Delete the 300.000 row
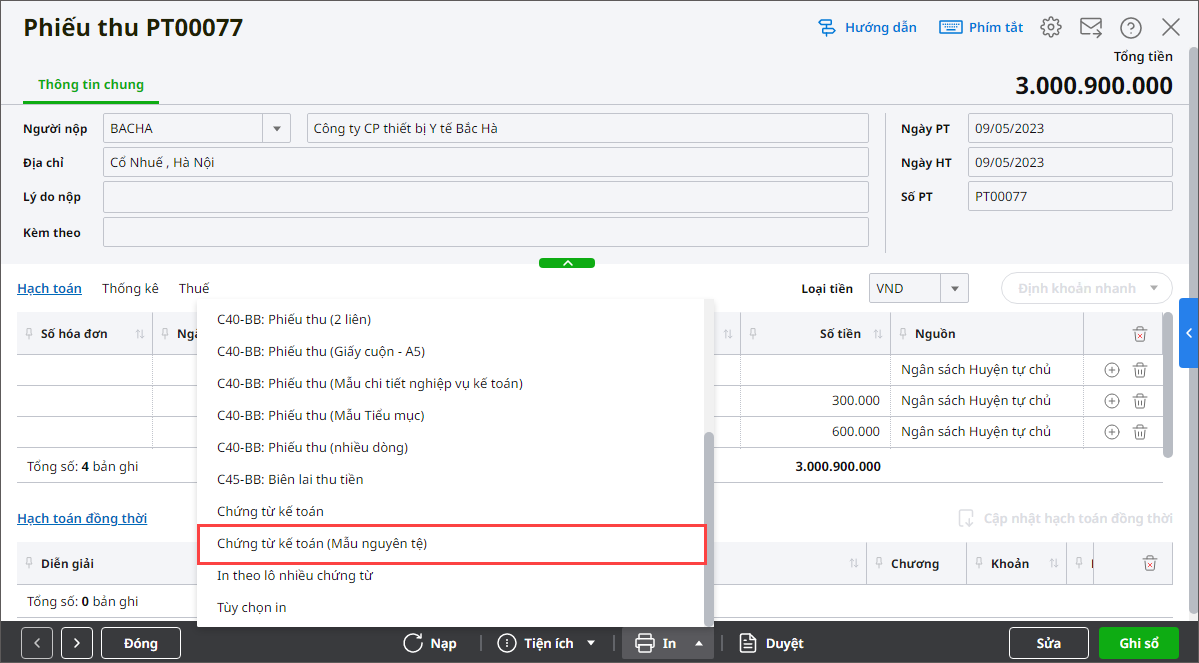This screenshot has height=663, width=1199. (x=1139, y=401)
